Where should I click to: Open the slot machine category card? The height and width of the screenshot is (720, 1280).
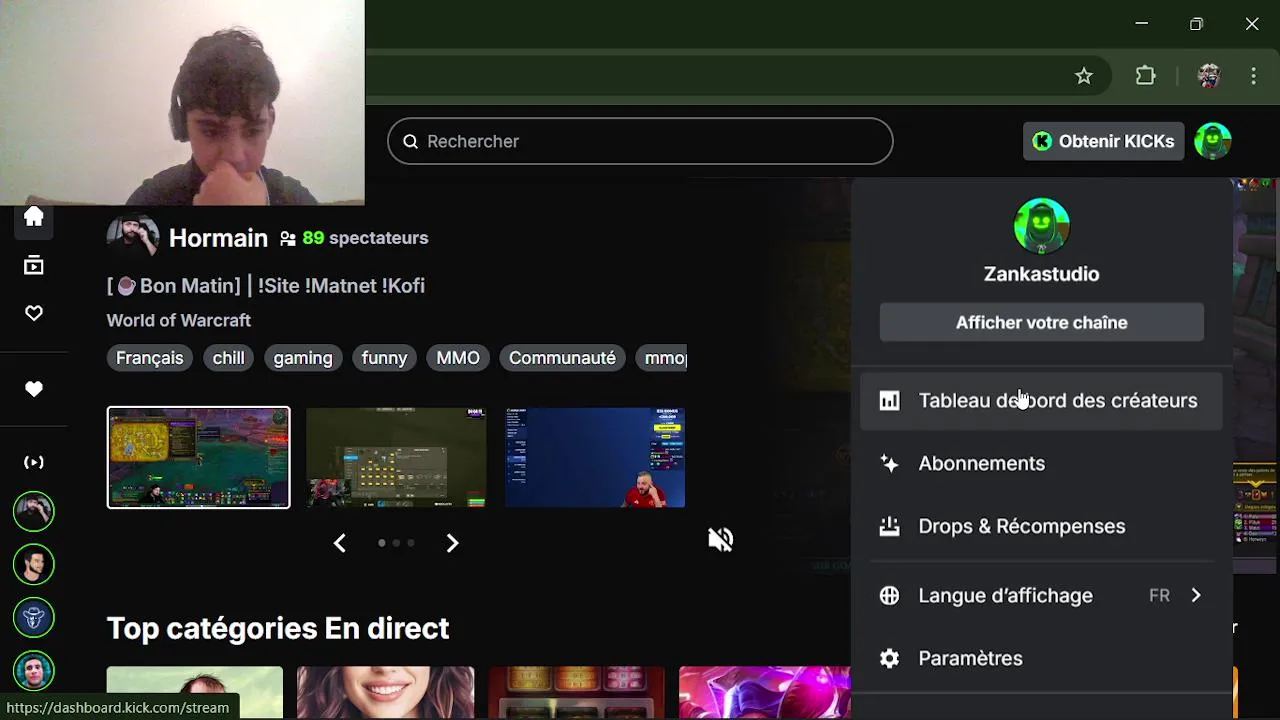coord(577,693)
